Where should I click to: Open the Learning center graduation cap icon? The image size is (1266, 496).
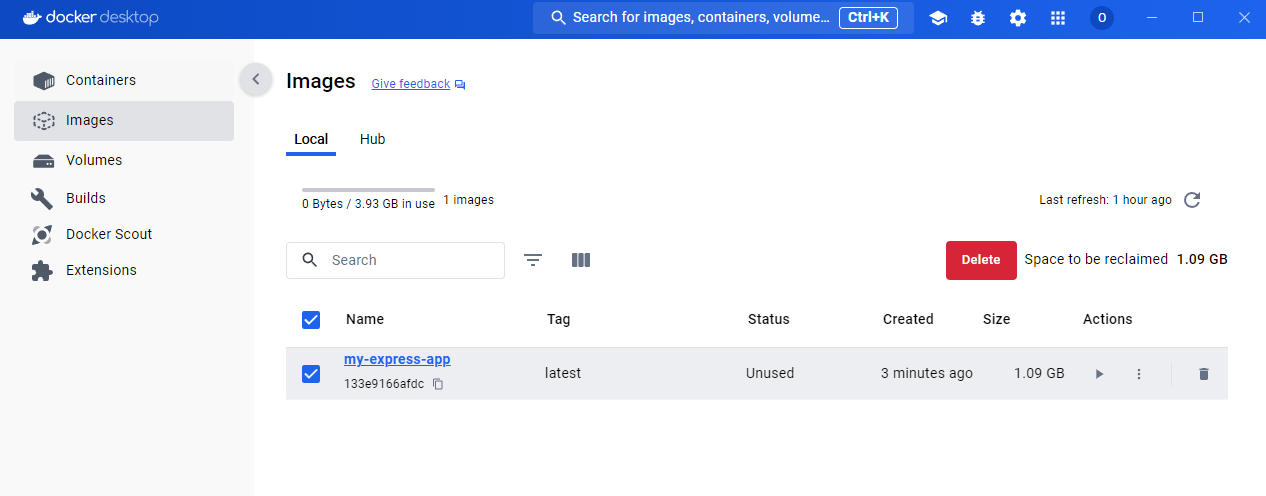click(938, 18)
